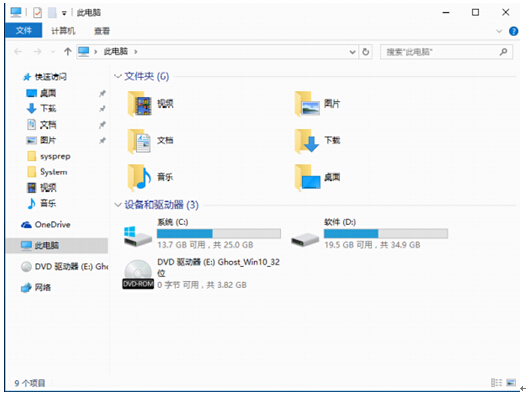Open 视频 in the sidebar
Screen dimensions: 526x395
pyautogui.click(x=48, y=188)
